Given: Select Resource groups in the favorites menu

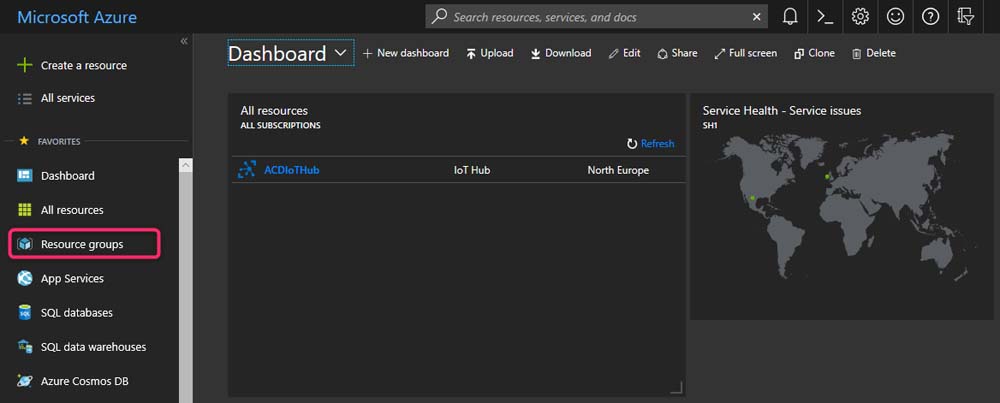Looking at the screenshot, I should (x=82, y=244).
